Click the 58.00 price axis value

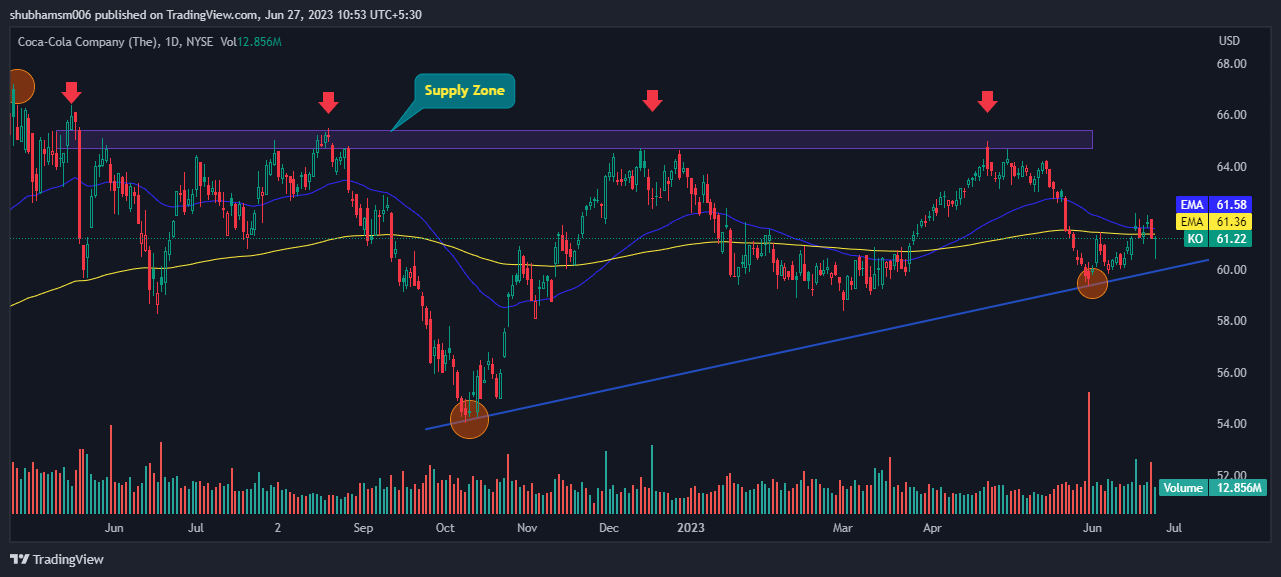(1231, 321)
